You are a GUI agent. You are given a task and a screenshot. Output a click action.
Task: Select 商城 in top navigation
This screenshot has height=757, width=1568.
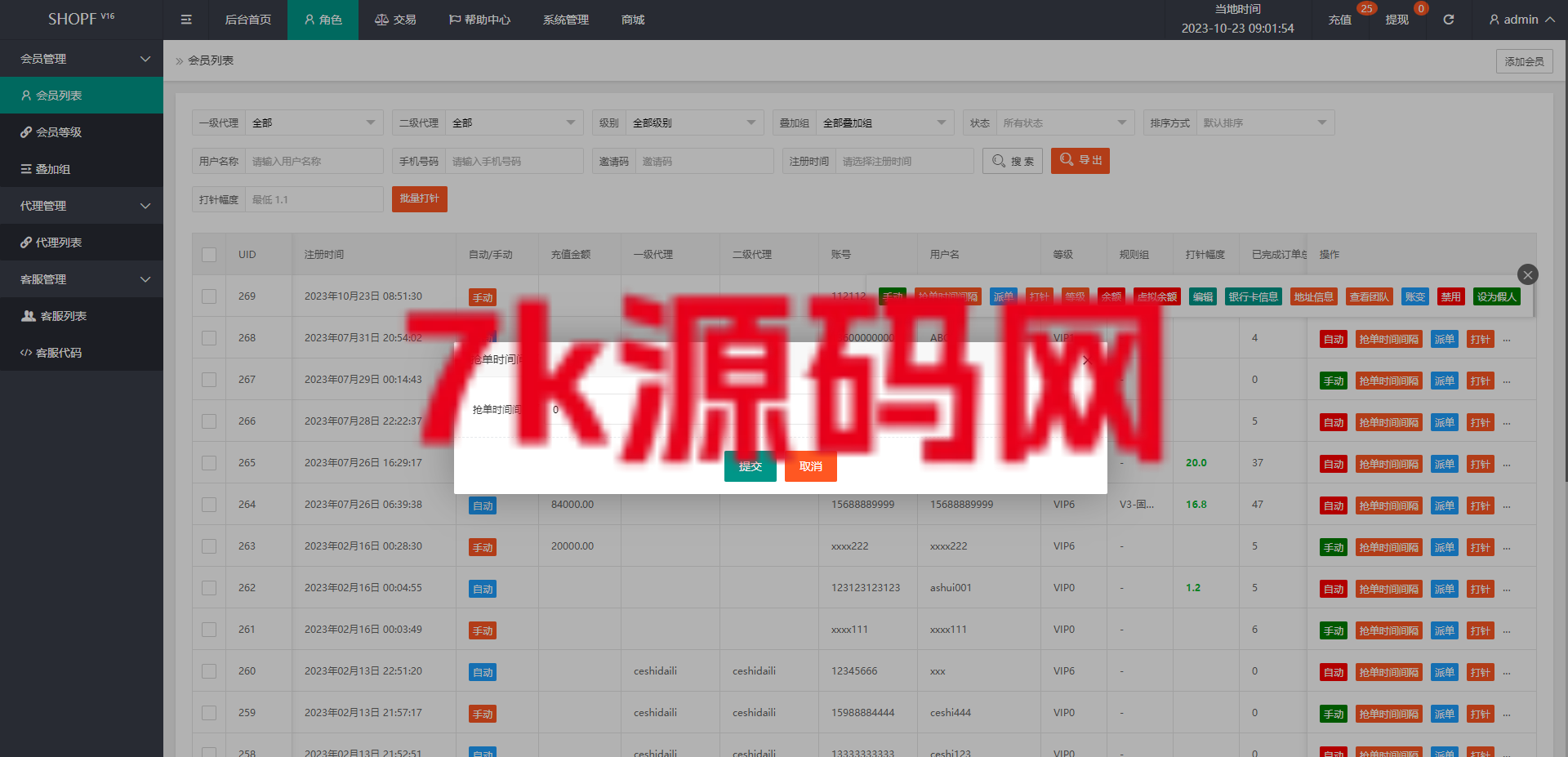(x=633, y=20)
